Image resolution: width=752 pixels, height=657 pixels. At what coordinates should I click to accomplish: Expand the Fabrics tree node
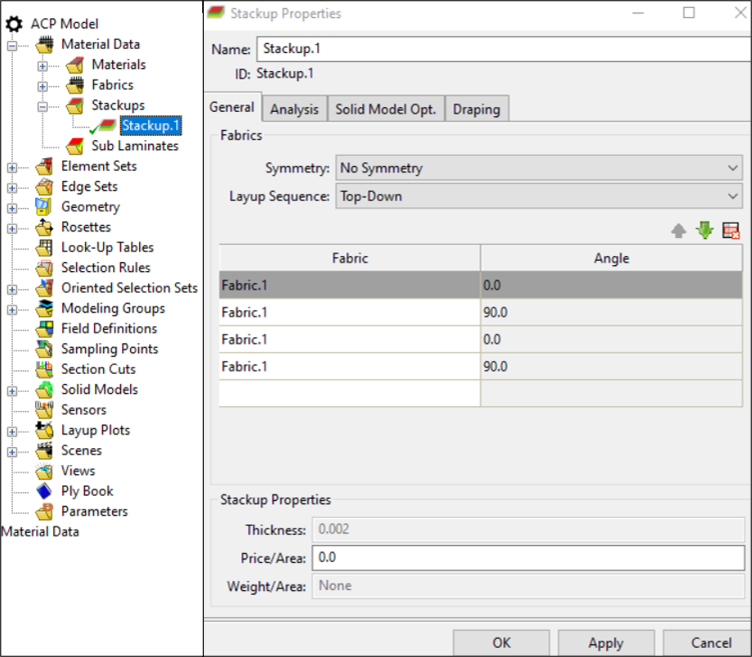pos(43,86)
